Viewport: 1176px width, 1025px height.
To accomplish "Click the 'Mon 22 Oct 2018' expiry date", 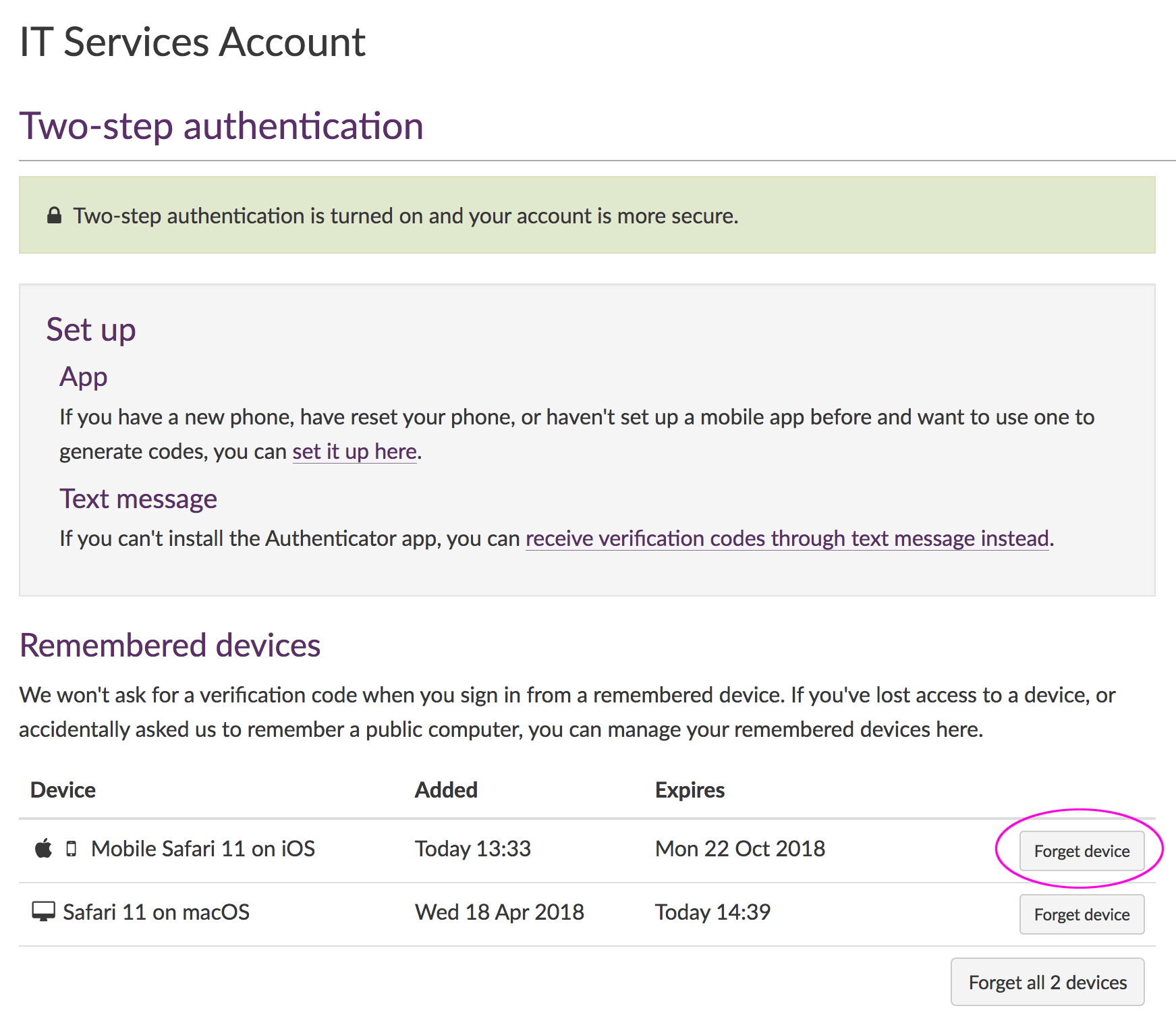I will point(740,849).
